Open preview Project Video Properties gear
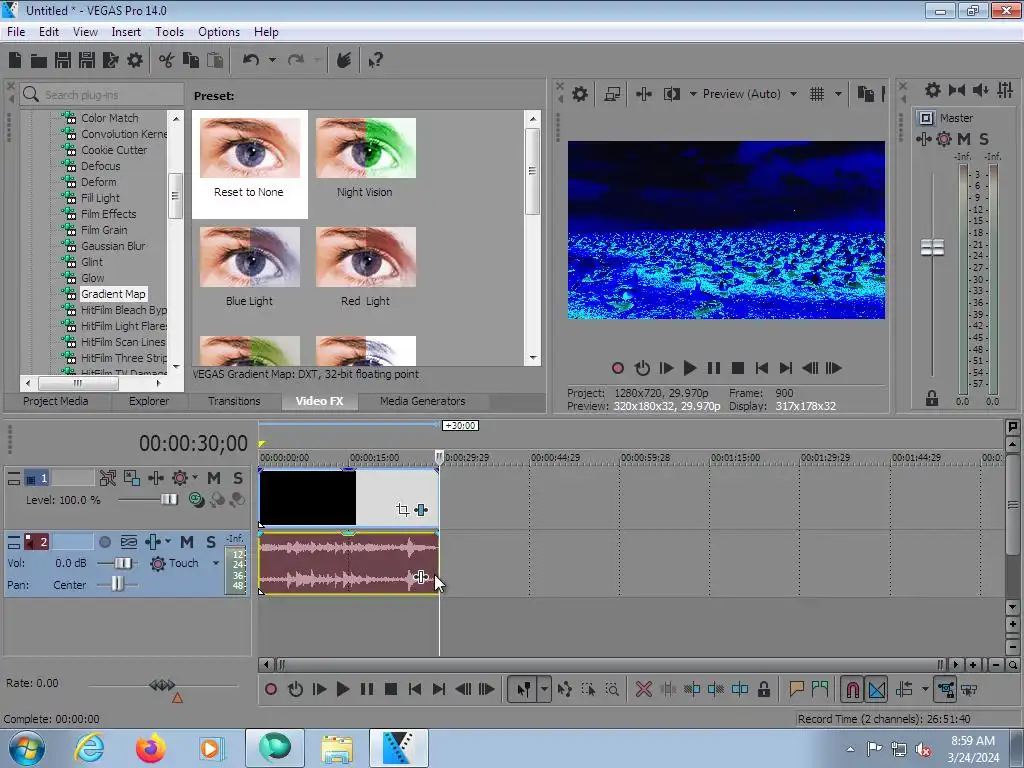Screen dimensions: 1024x768 pos(580,94)
